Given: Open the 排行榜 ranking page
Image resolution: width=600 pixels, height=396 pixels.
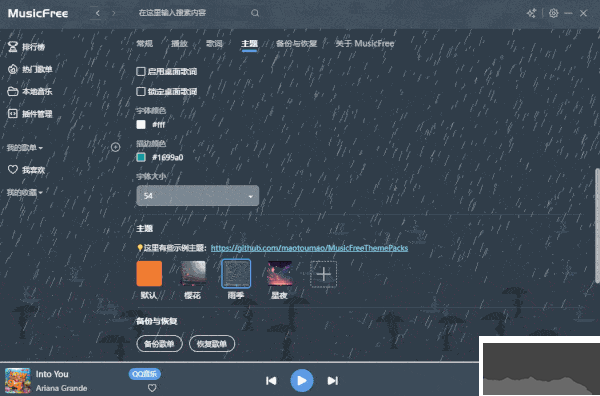Looking at the screenshot, I should click(x=26, y=47).
